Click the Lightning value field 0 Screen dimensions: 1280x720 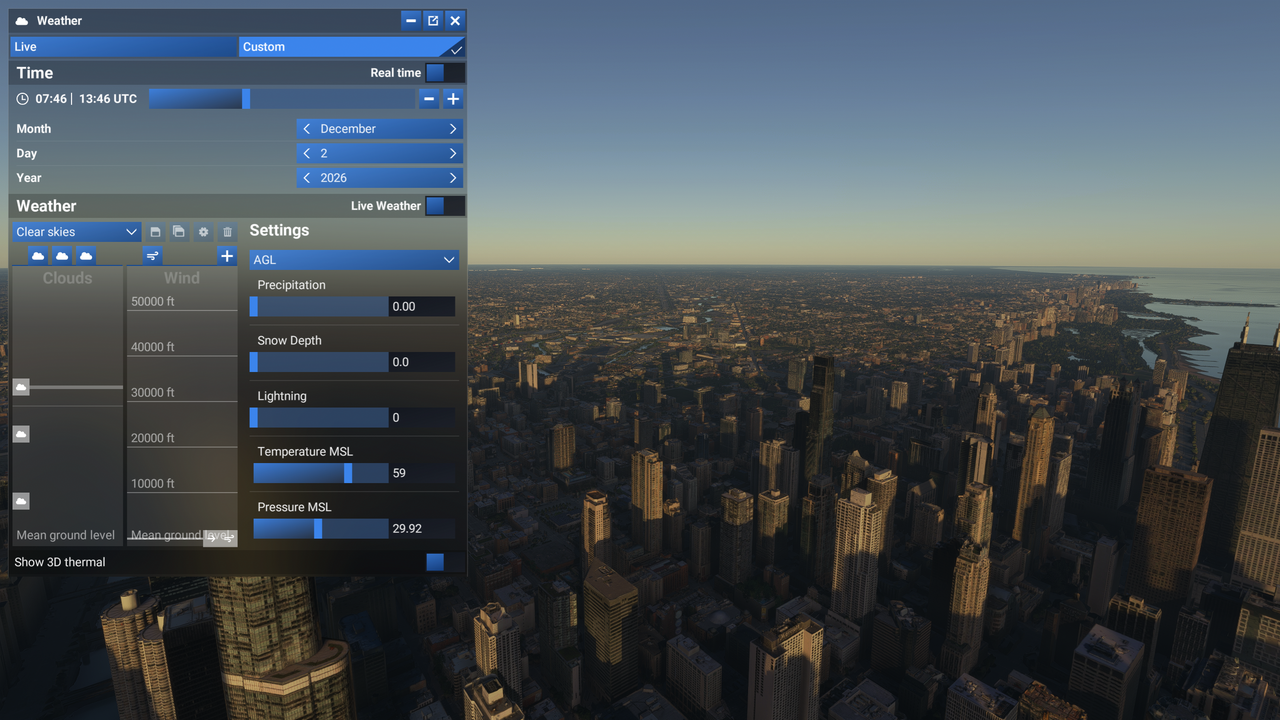coord(422,418)
